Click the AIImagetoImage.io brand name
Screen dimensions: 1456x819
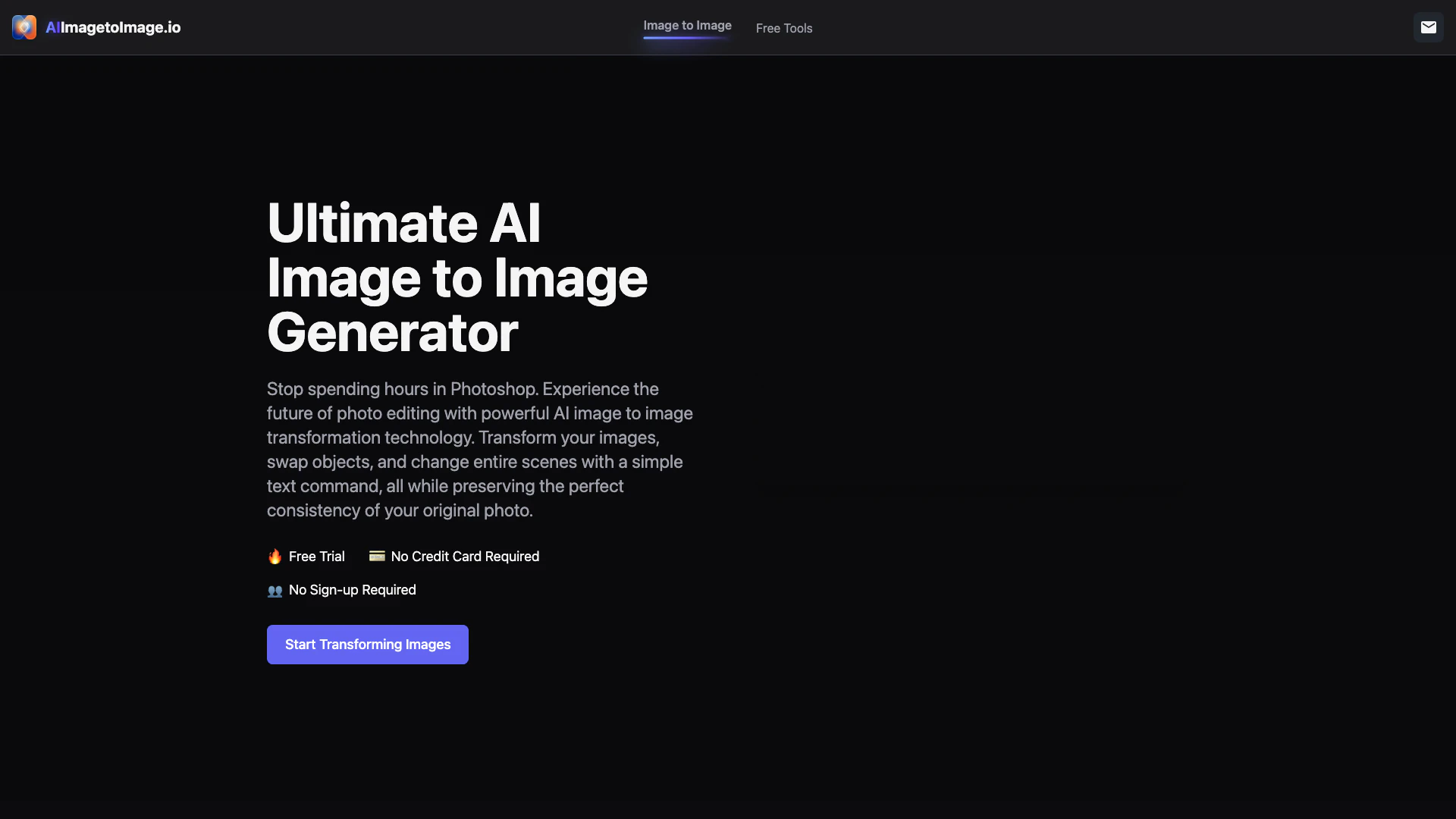[x=113, y=27]
